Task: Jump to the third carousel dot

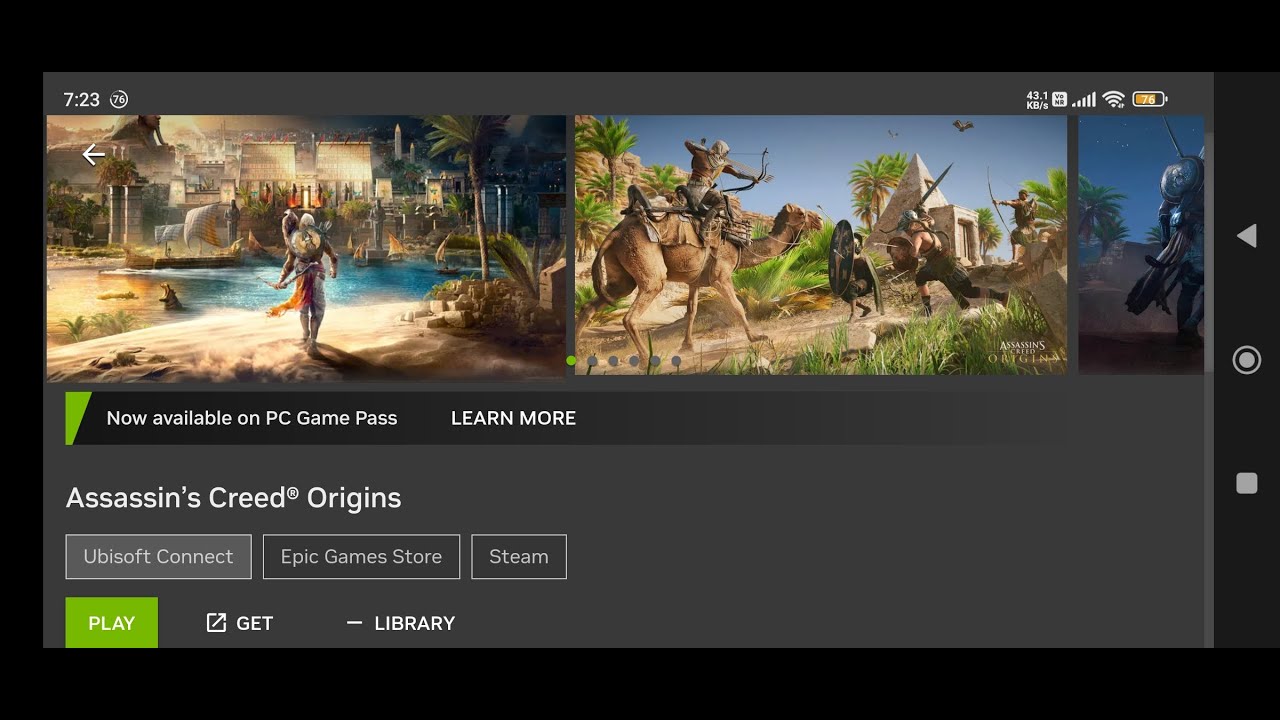Action: 613,361
